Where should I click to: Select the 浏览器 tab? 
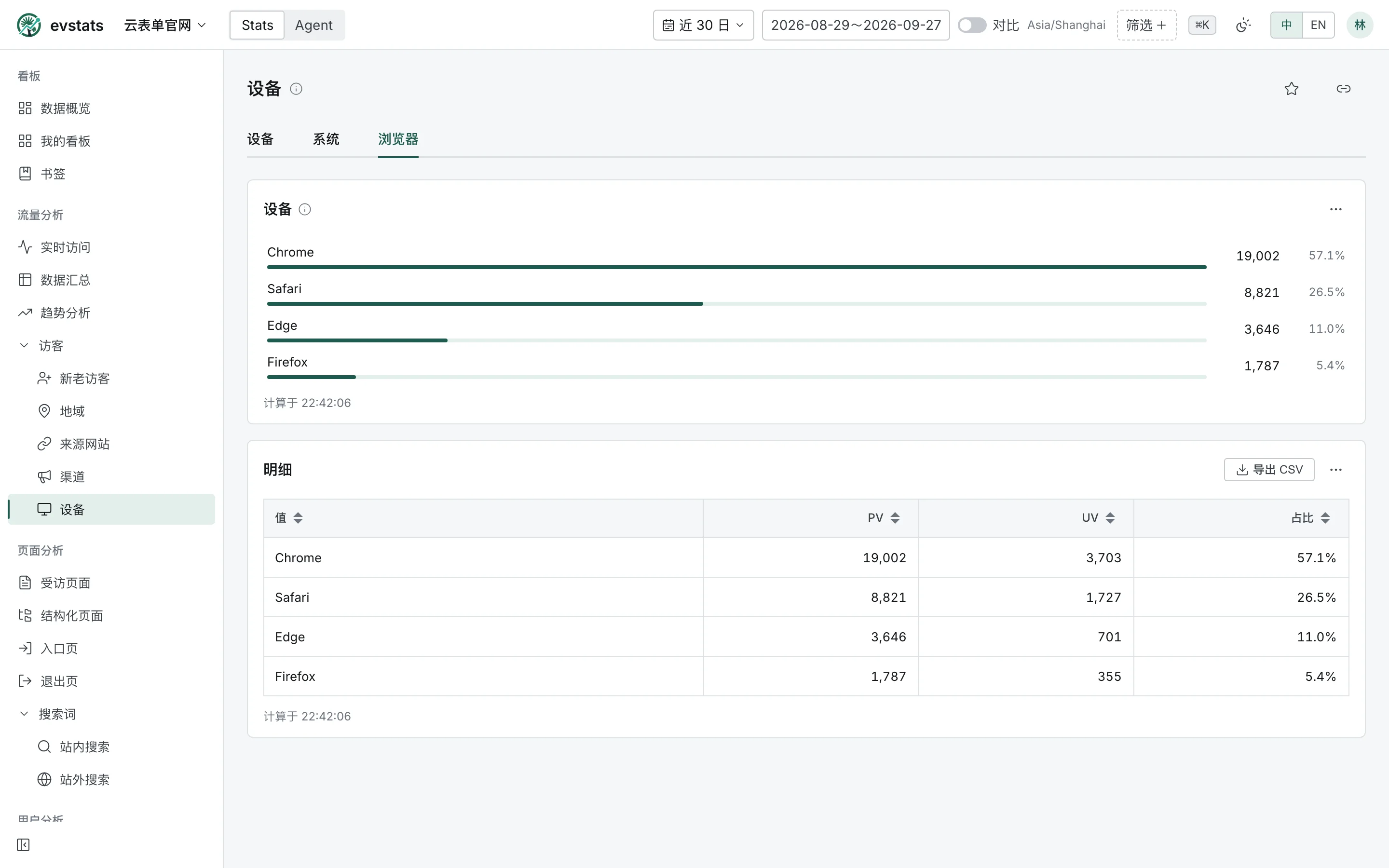[x=398, y=139]
